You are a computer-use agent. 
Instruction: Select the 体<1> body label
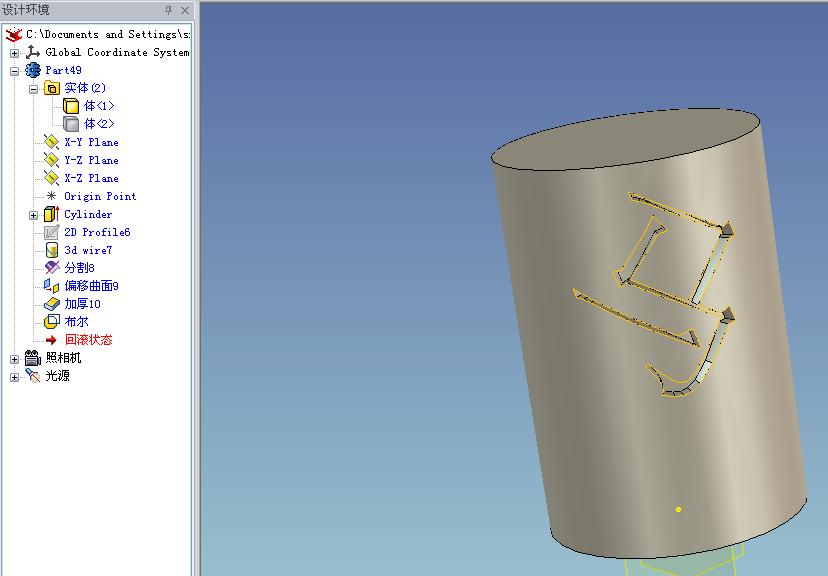pyautogui.click(x=99, y=106)
